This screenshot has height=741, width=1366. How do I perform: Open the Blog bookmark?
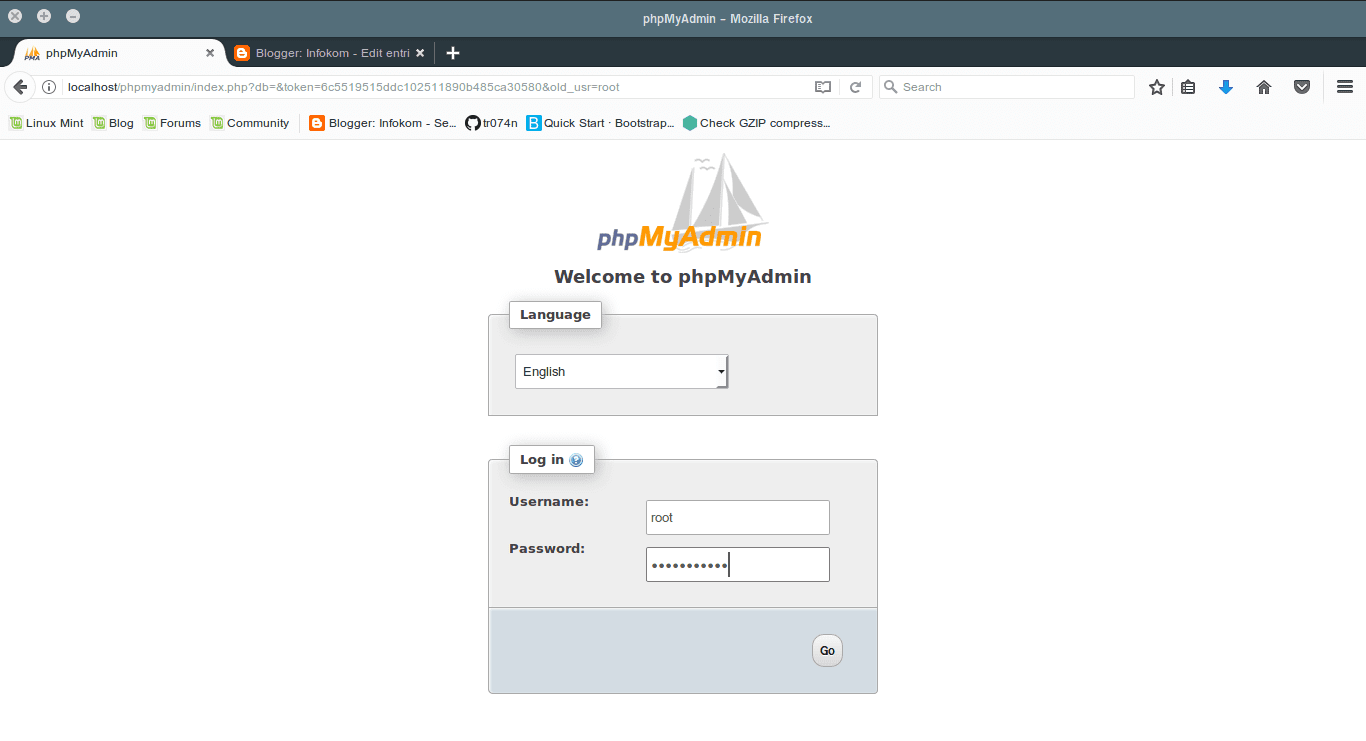point(113,123)
